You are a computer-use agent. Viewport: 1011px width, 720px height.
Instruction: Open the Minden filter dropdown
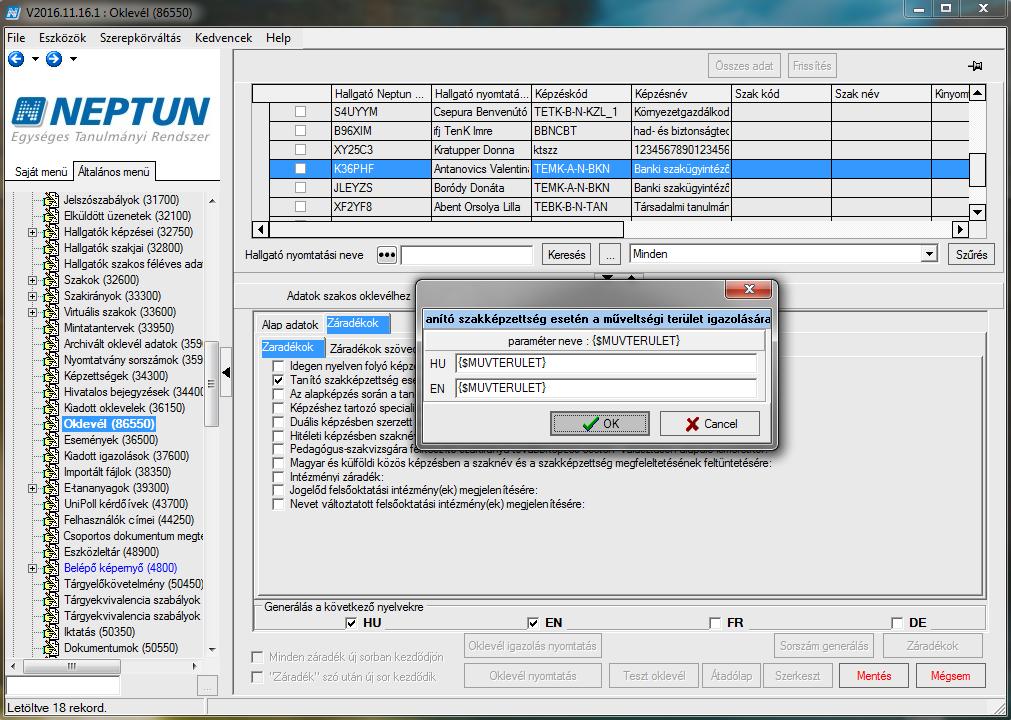tap(928, 254)
